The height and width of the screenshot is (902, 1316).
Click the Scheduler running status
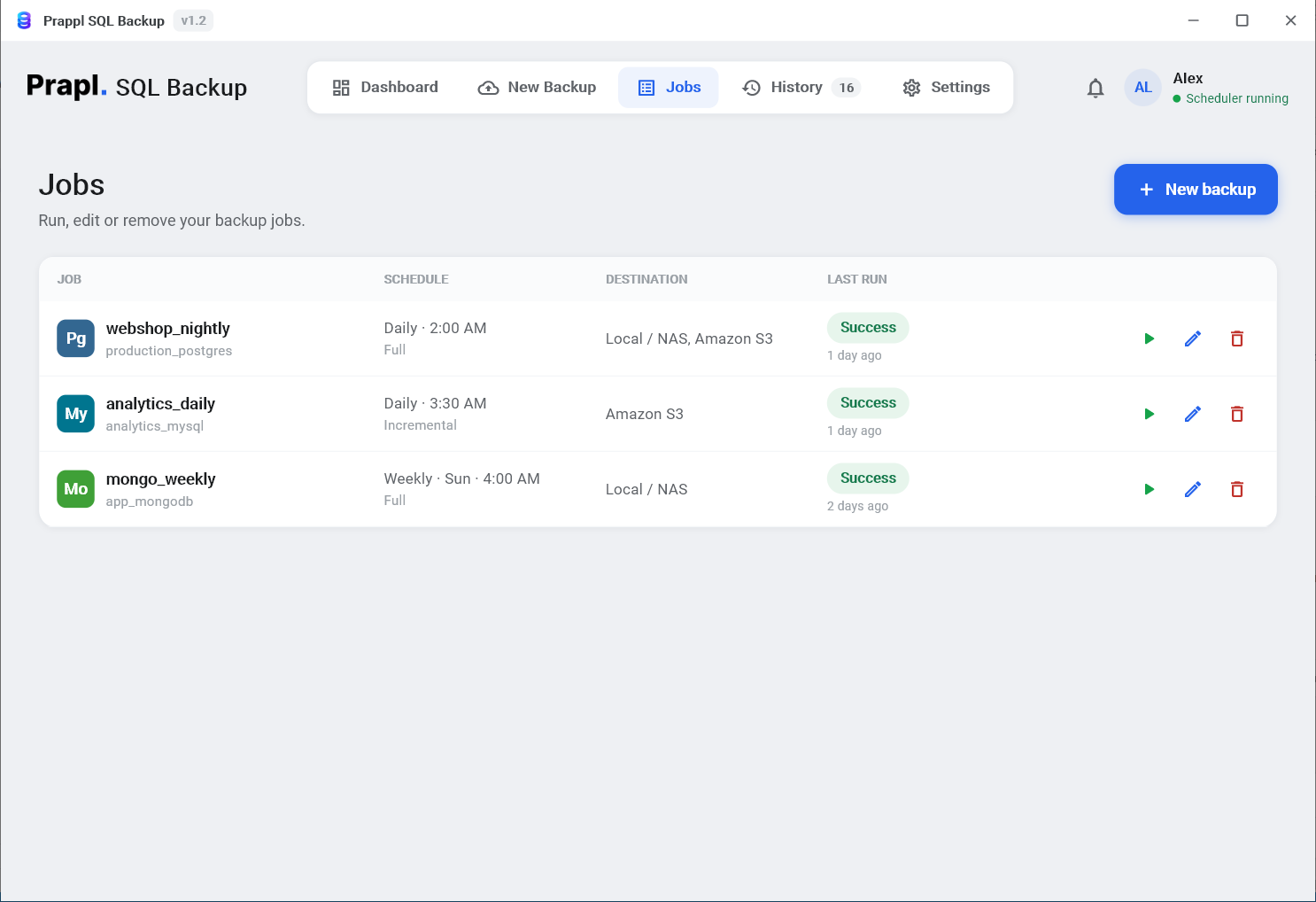[1230, 98]
